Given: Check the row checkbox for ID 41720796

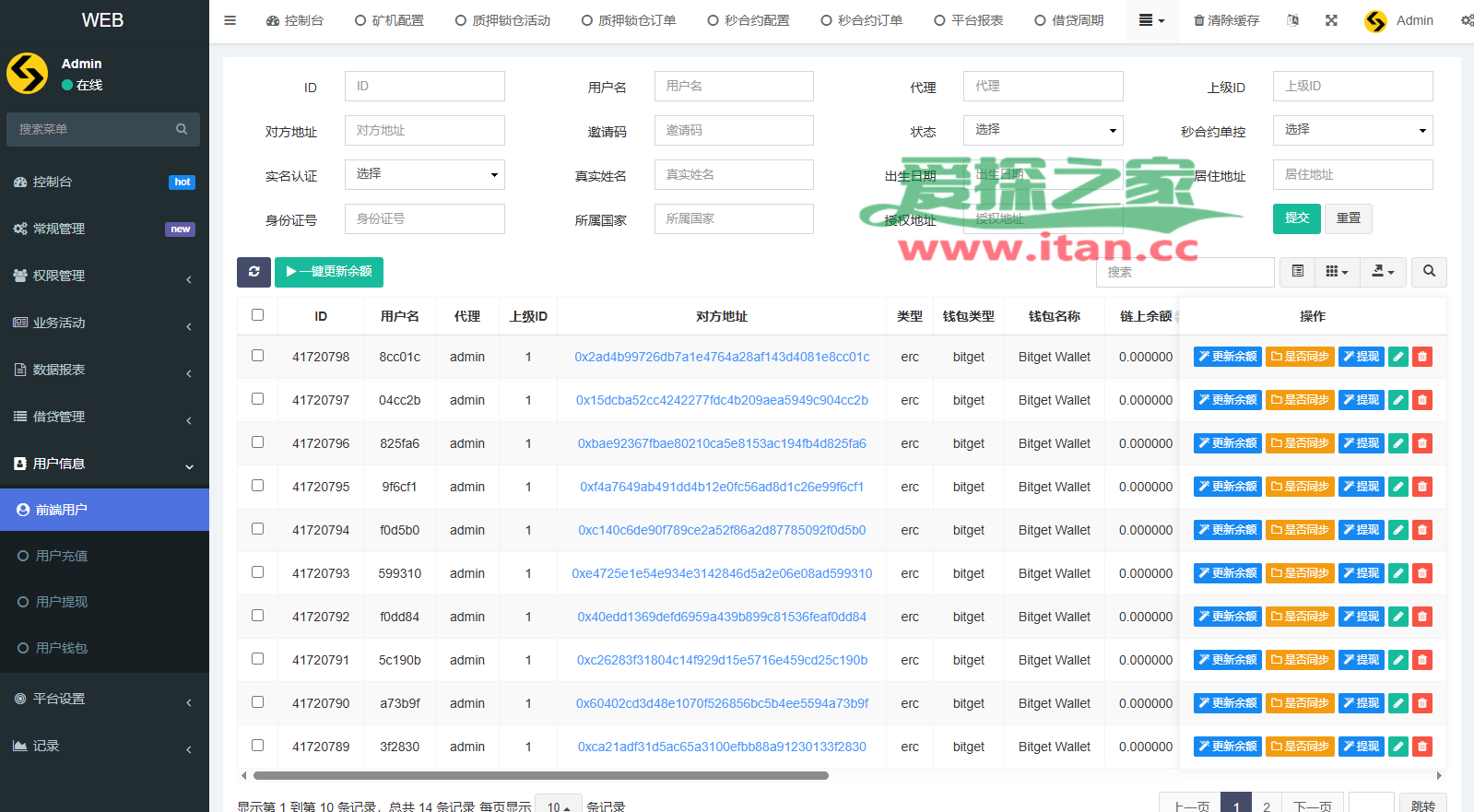Looking at the screenshot, I should point(257,442).
